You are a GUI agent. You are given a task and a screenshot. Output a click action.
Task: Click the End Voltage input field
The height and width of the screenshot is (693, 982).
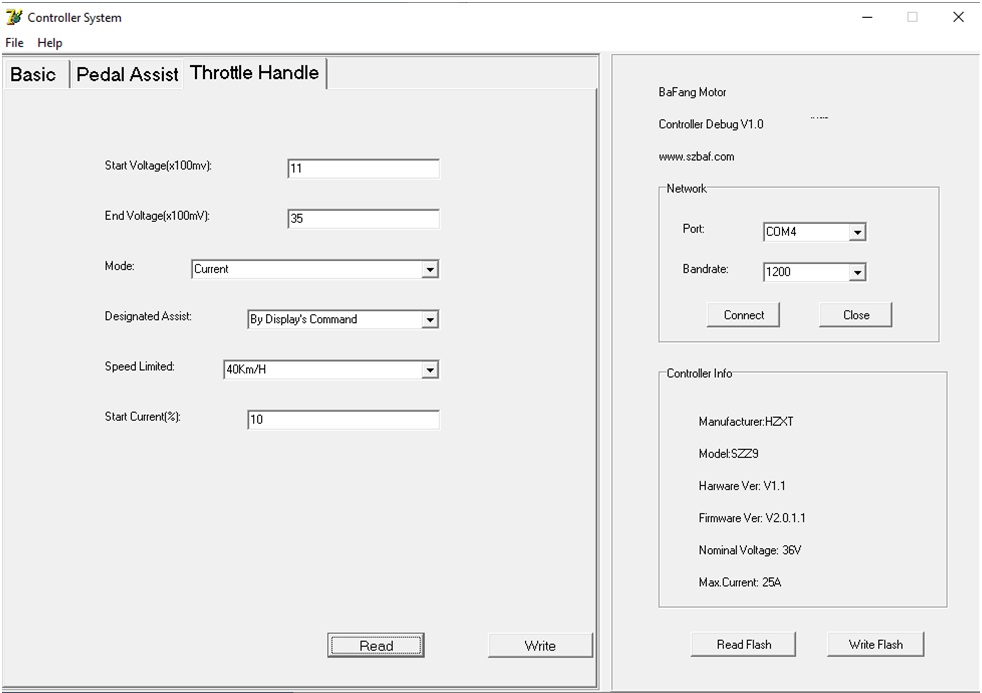[363, 218]
